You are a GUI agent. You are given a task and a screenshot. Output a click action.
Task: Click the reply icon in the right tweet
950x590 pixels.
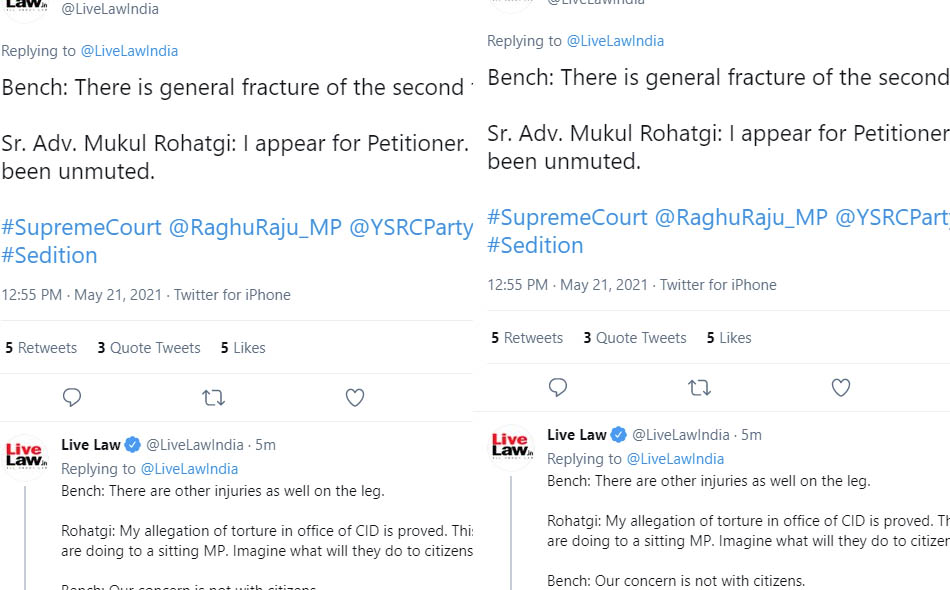click(x=558, y=387)
